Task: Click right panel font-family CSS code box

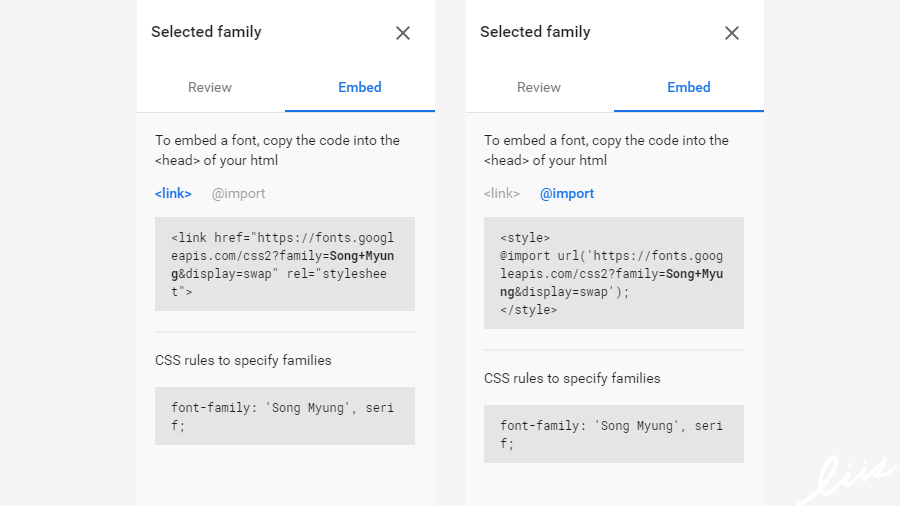Action: (x=614, y=434)
